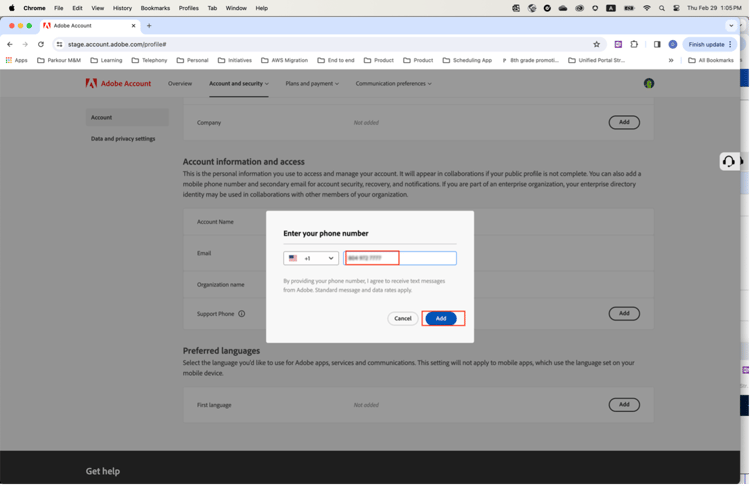
Task: Cancel the phone number dialog
Action: point(403,319)
